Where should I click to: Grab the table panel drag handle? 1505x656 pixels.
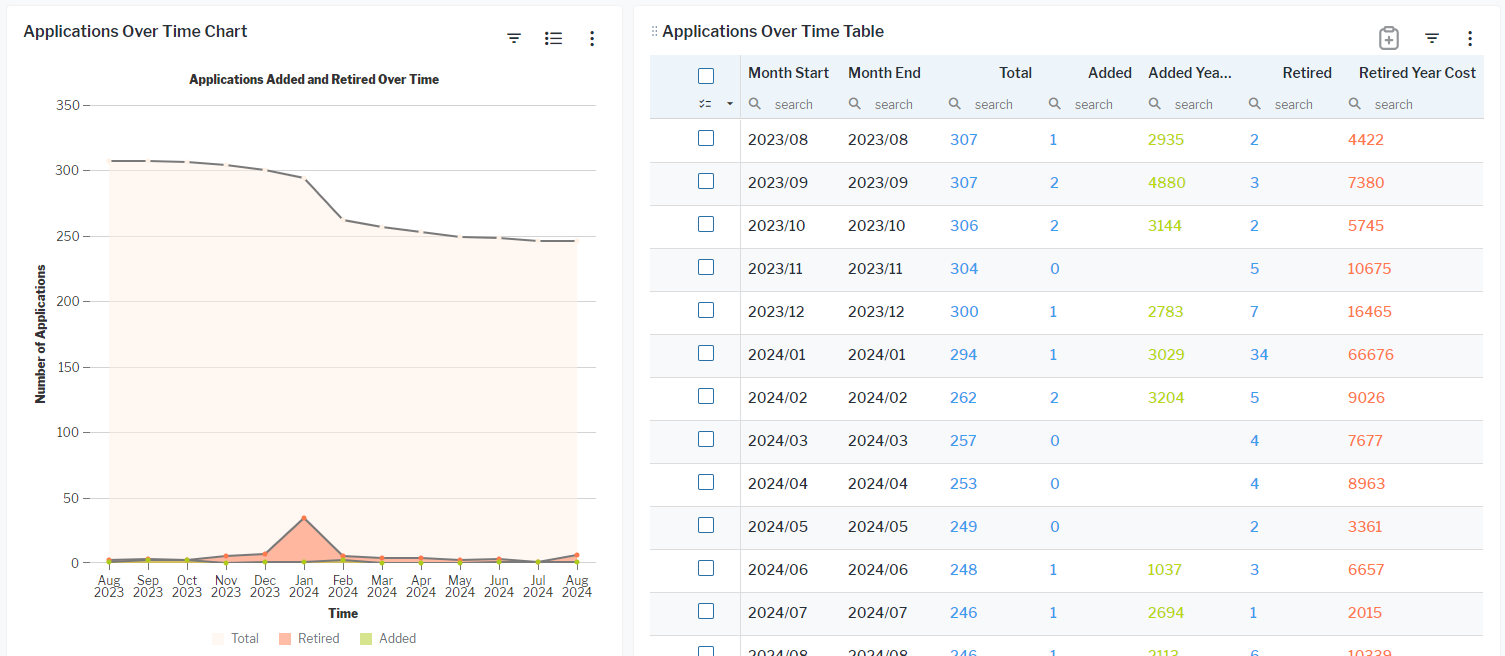(655, 32)
